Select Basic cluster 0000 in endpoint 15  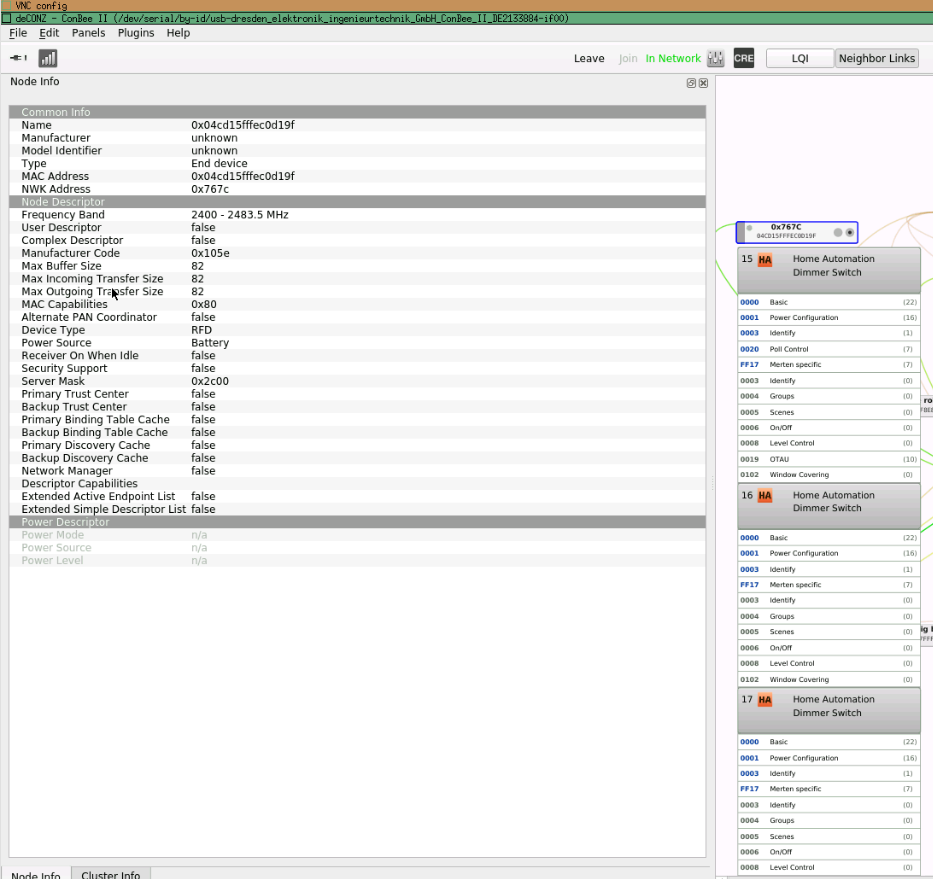[829, 302]
